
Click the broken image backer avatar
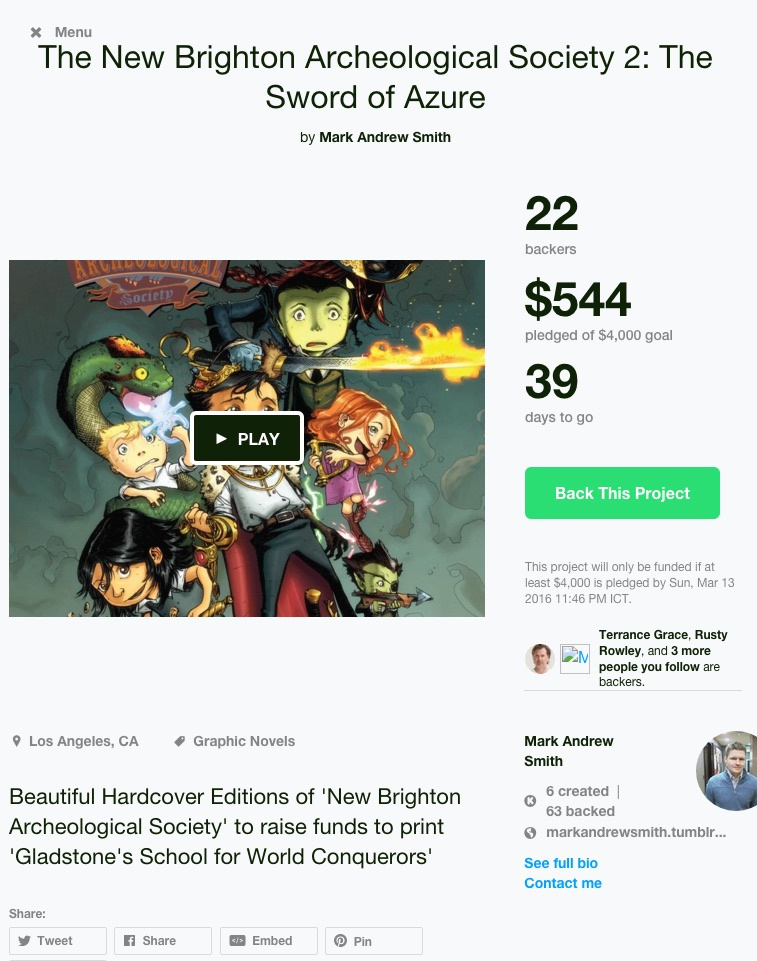click(575, 659)
